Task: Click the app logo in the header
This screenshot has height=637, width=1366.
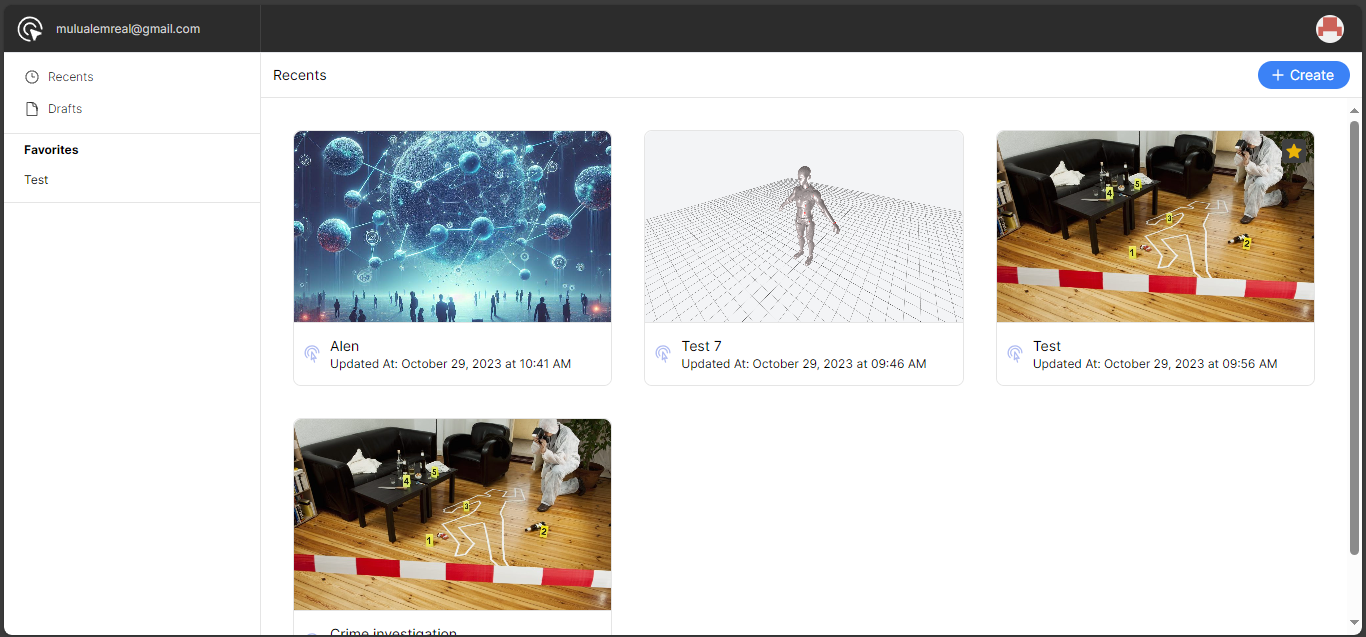Action: (31, 29)
